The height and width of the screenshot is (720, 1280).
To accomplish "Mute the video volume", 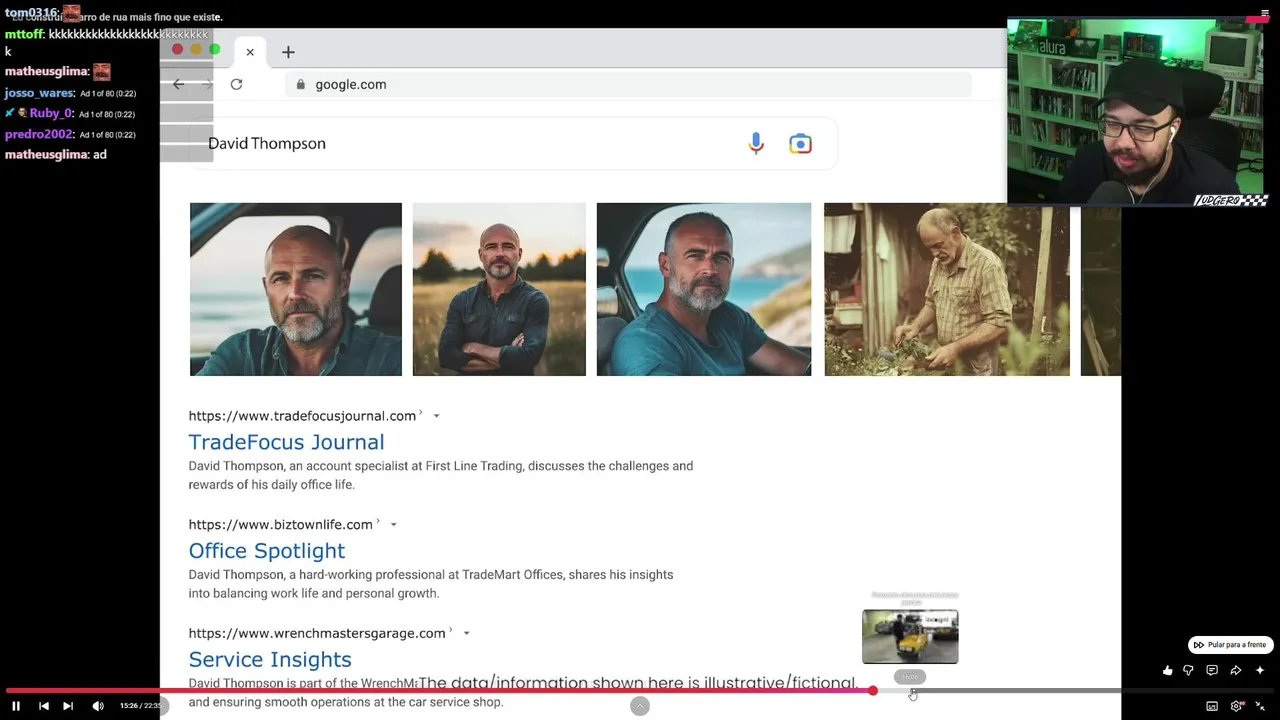I will click(98, 706).
